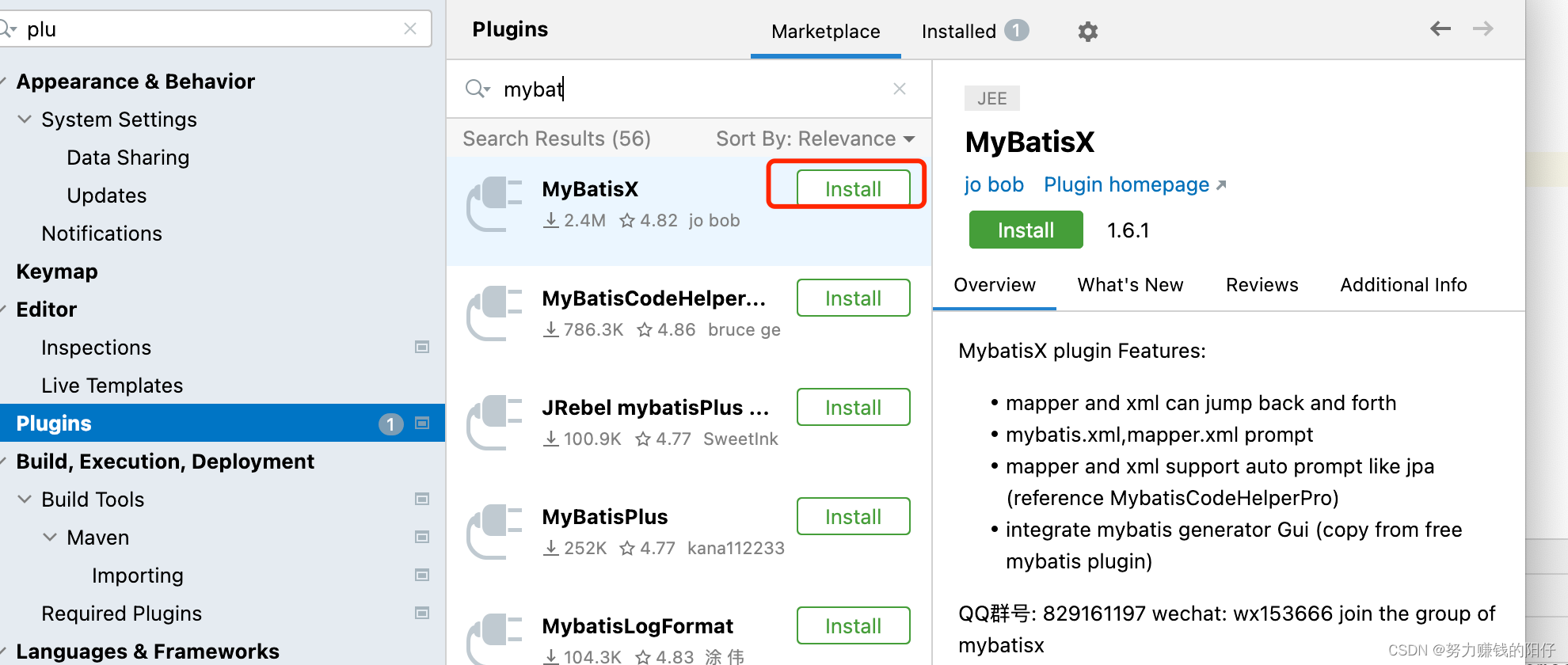
Task: Open the Plugin homepage link
Action: click(1135, 184)
